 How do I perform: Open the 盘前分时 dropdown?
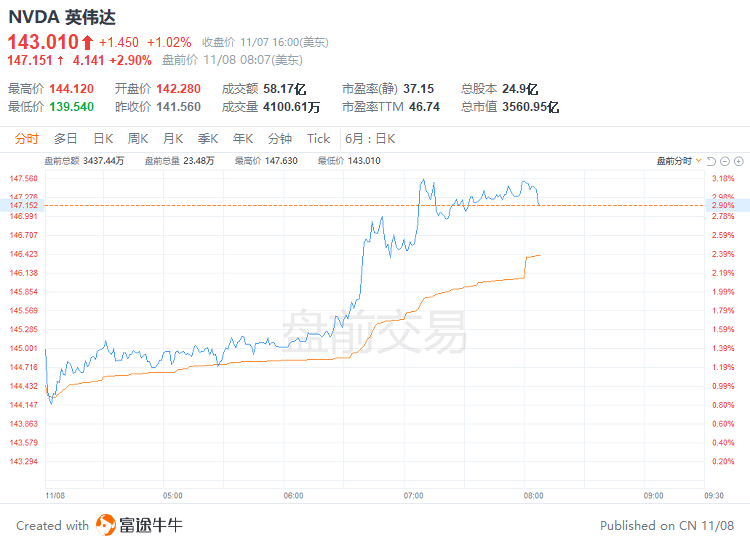coord(679,161)
